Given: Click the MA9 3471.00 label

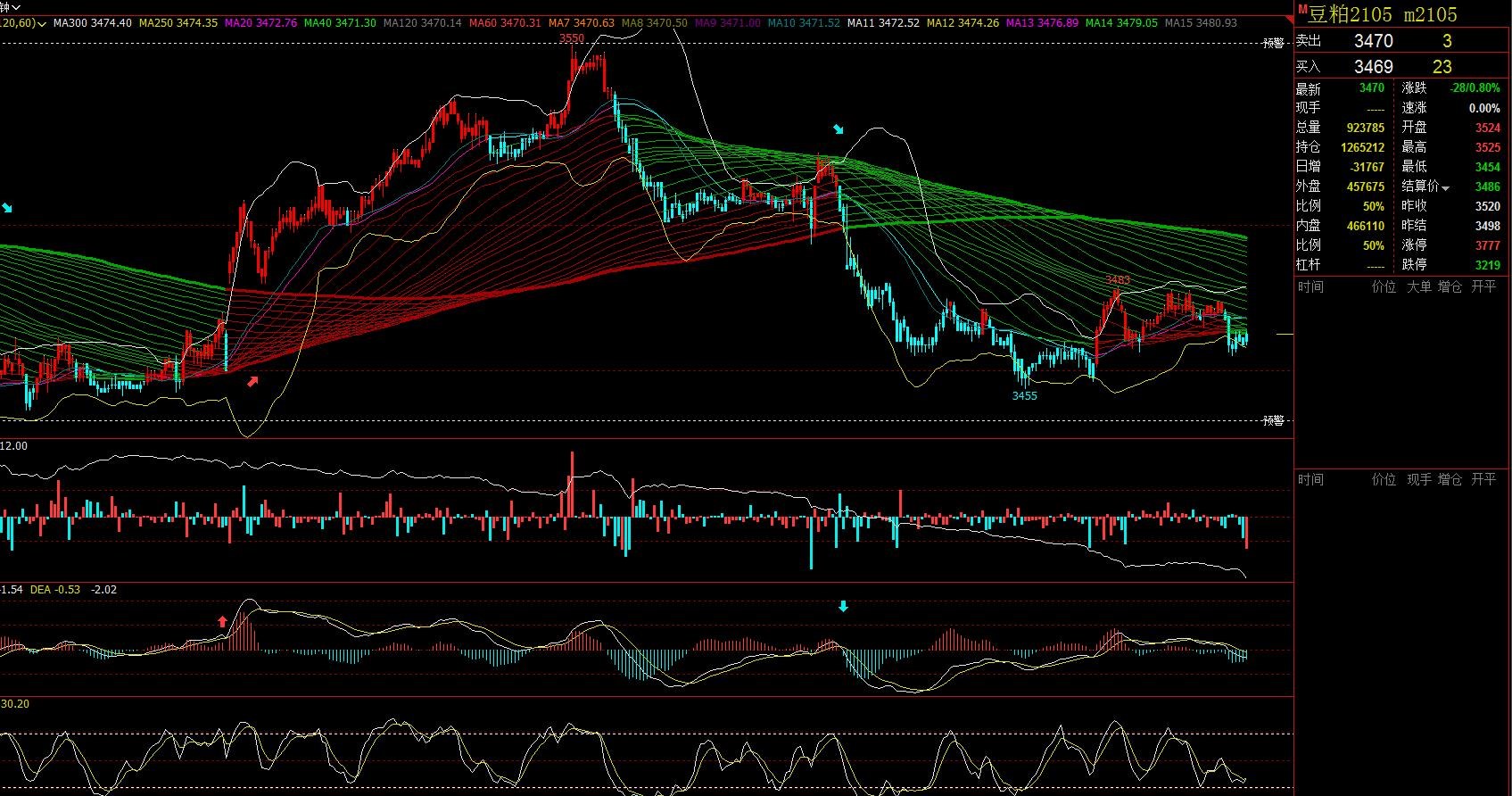Looking at the screenshot, I should point(728,23).
